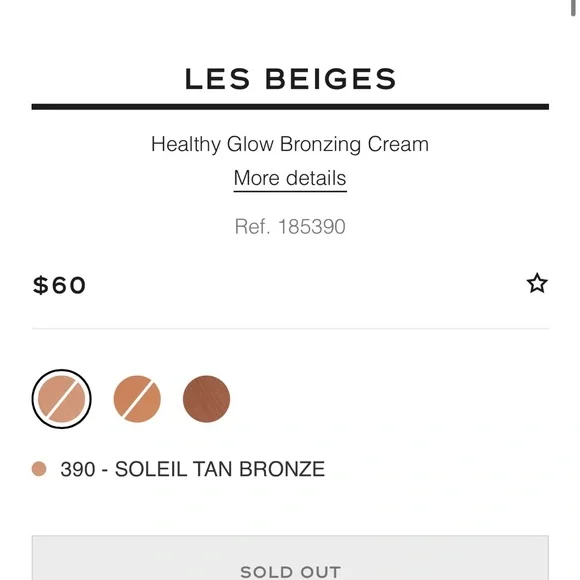This screenshot has height=580, width=580.
Task: Select the first light tan bronze swatch
Action: pyautogui.click(x=61, y=399)
